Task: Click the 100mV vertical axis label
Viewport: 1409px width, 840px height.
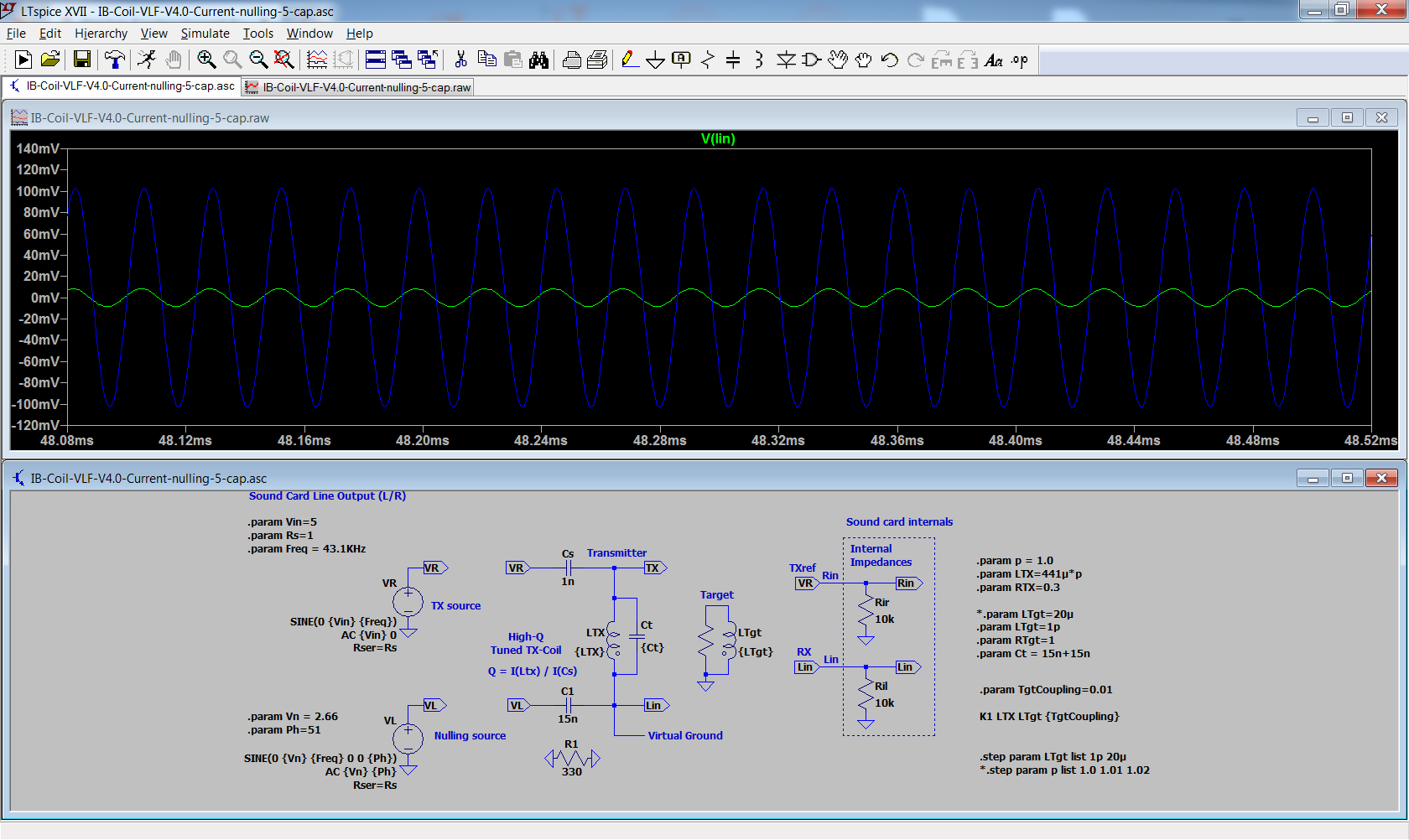Action: 38,191
